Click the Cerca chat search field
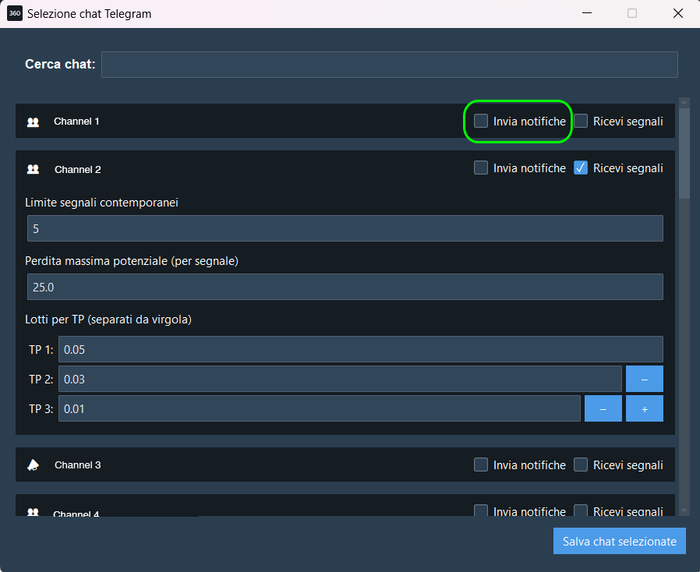Image resolution: width=700 pixels, height=572 pixels. (x=389, y=65)
